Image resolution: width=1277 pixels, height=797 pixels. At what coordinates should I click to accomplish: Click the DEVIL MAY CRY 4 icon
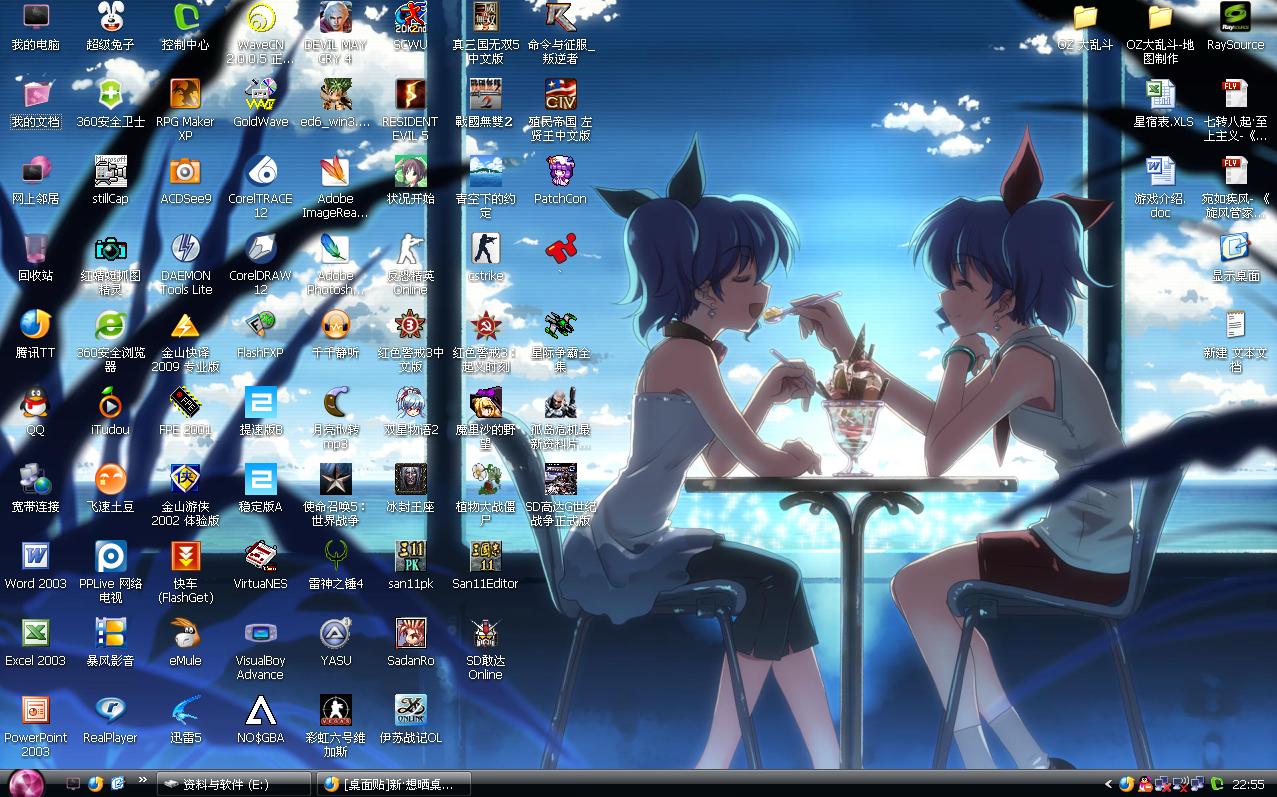click(x=335, y=32)
